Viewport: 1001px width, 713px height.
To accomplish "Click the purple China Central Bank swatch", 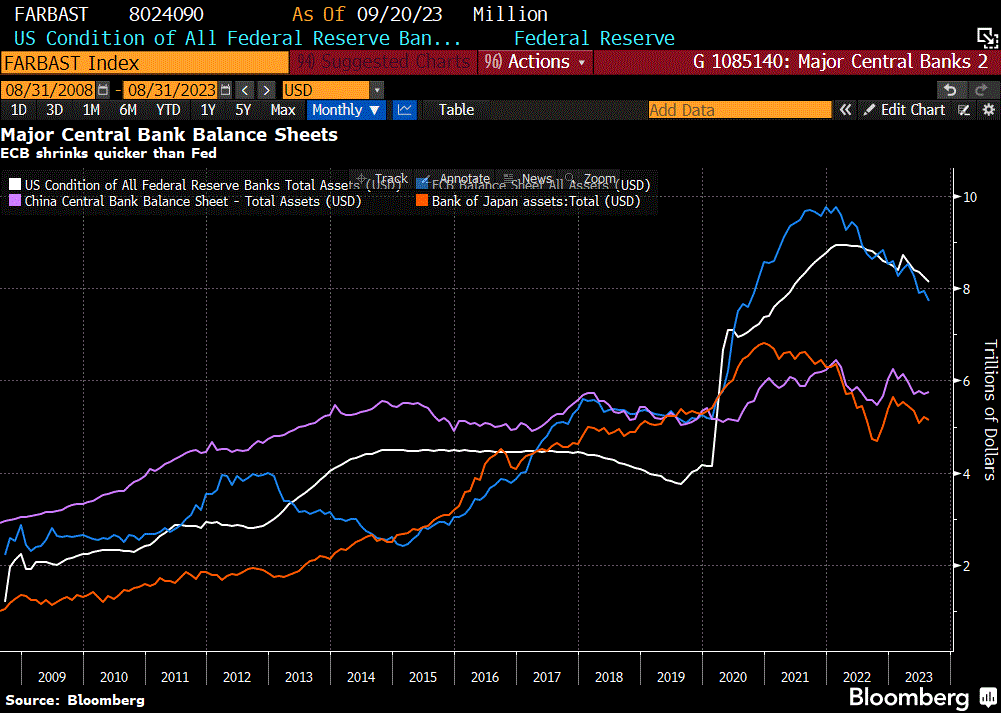I will (15, 201).
